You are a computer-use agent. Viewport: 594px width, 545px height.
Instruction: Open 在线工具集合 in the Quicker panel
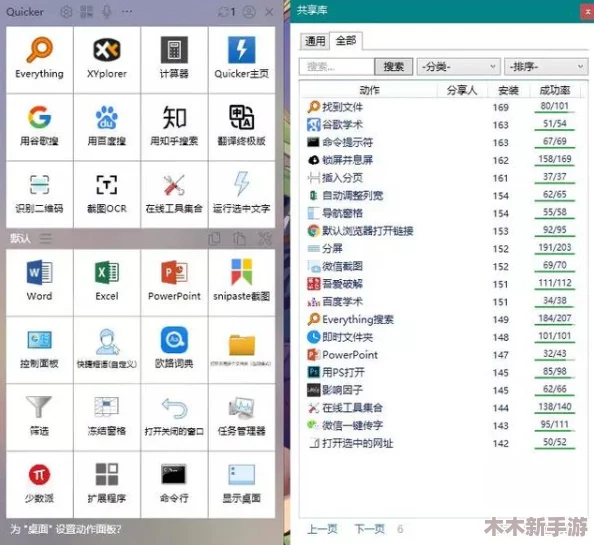(174, 194)
